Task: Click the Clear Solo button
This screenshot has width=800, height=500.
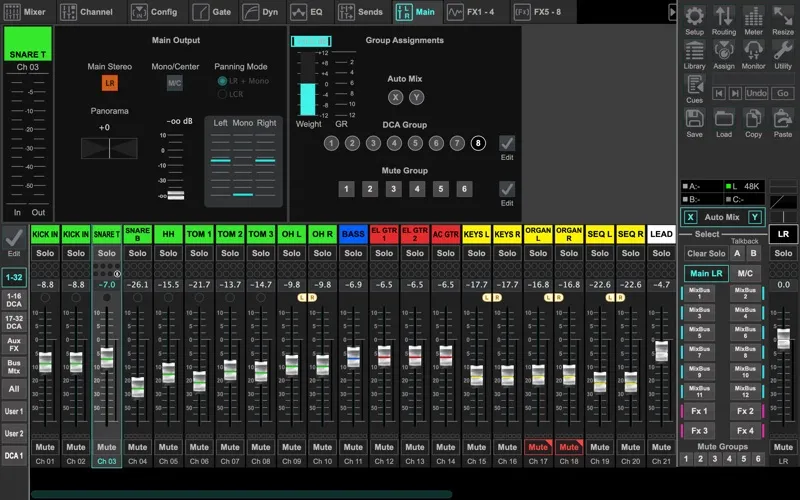Action: 706,253
